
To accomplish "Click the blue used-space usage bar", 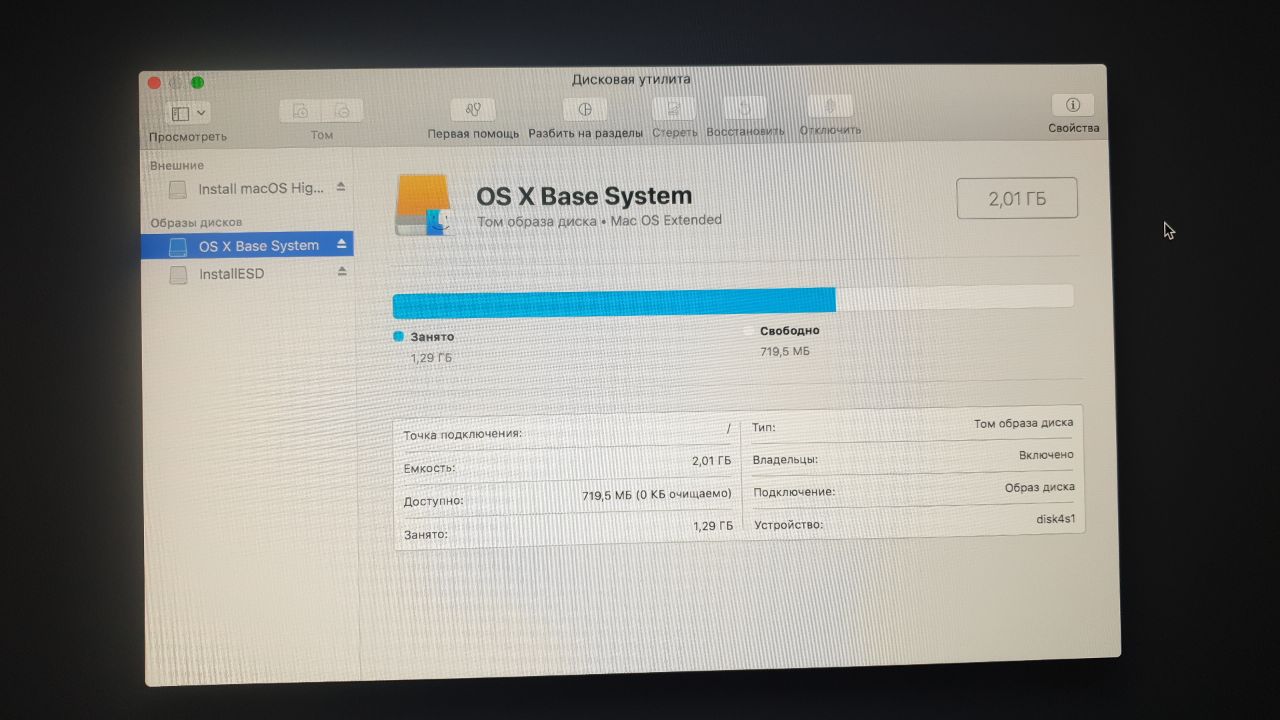I will pos(614,302).
